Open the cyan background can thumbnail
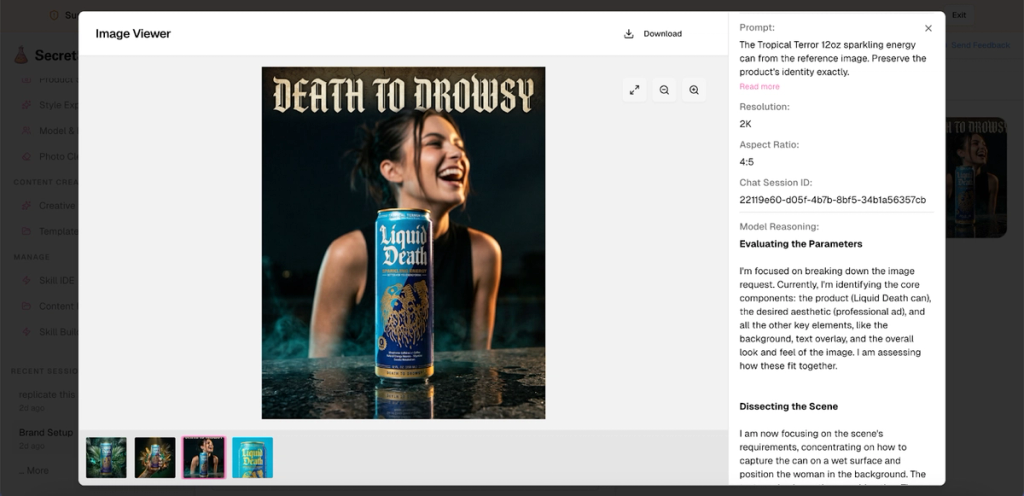The height and width of the screenshot is (496, 1024). coord(253,457)
